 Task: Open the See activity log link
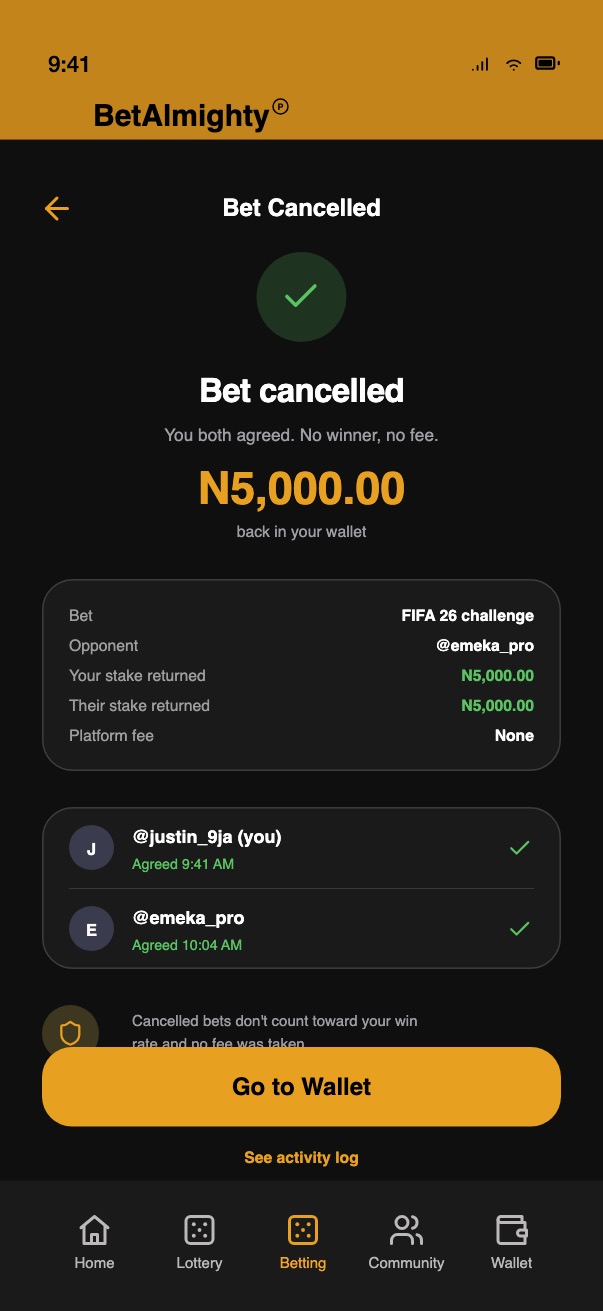pos(301,1157)
